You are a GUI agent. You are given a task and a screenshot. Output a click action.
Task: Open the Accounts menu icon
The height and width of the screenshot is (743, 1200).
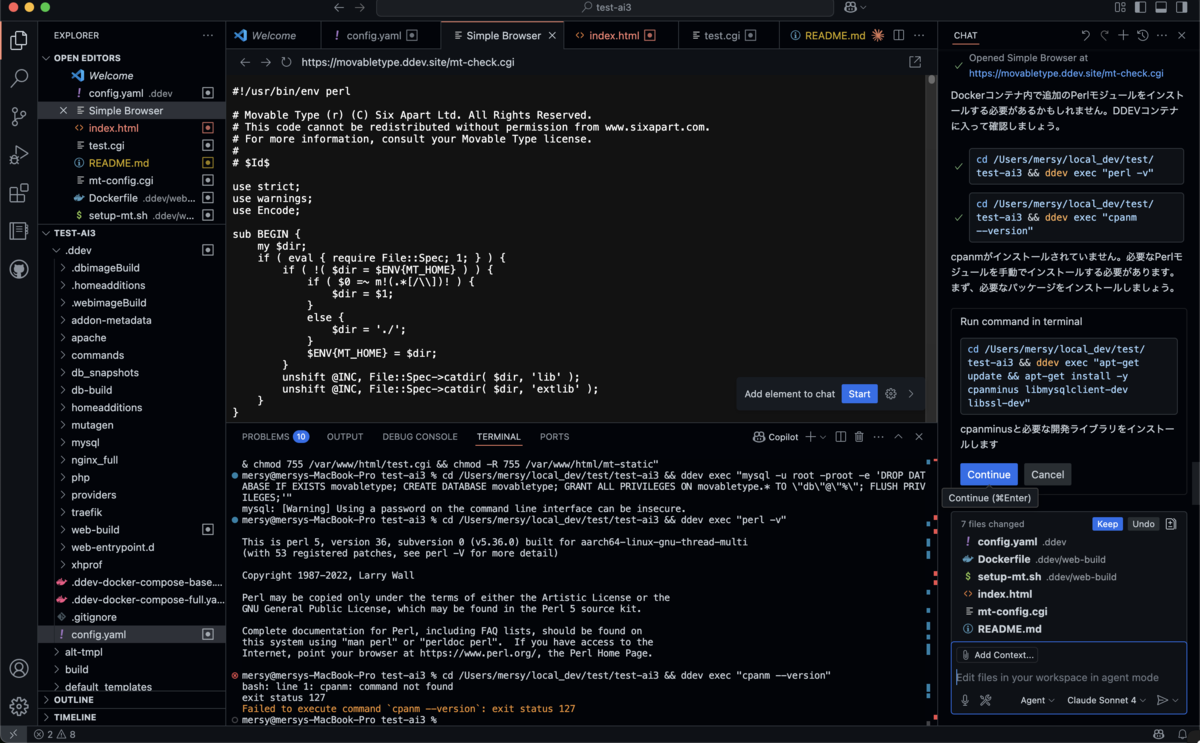pyautogui.click(x=19, y=668)
